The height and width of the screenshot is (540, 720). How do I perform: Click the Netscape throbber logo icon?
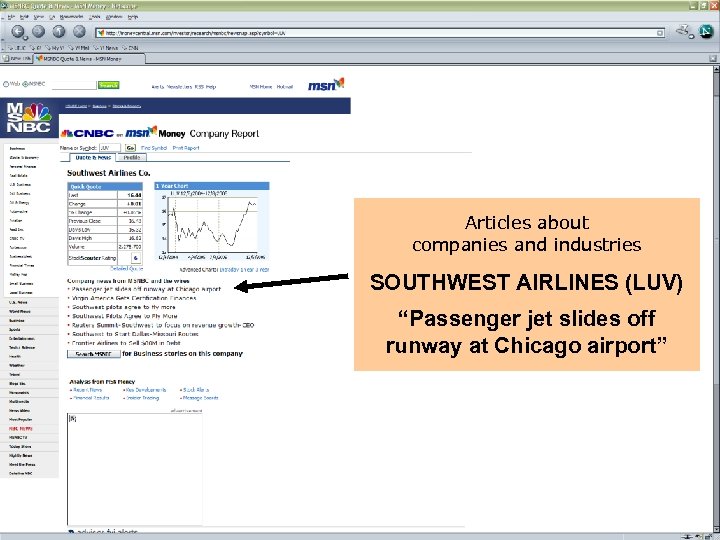[706, 31]
